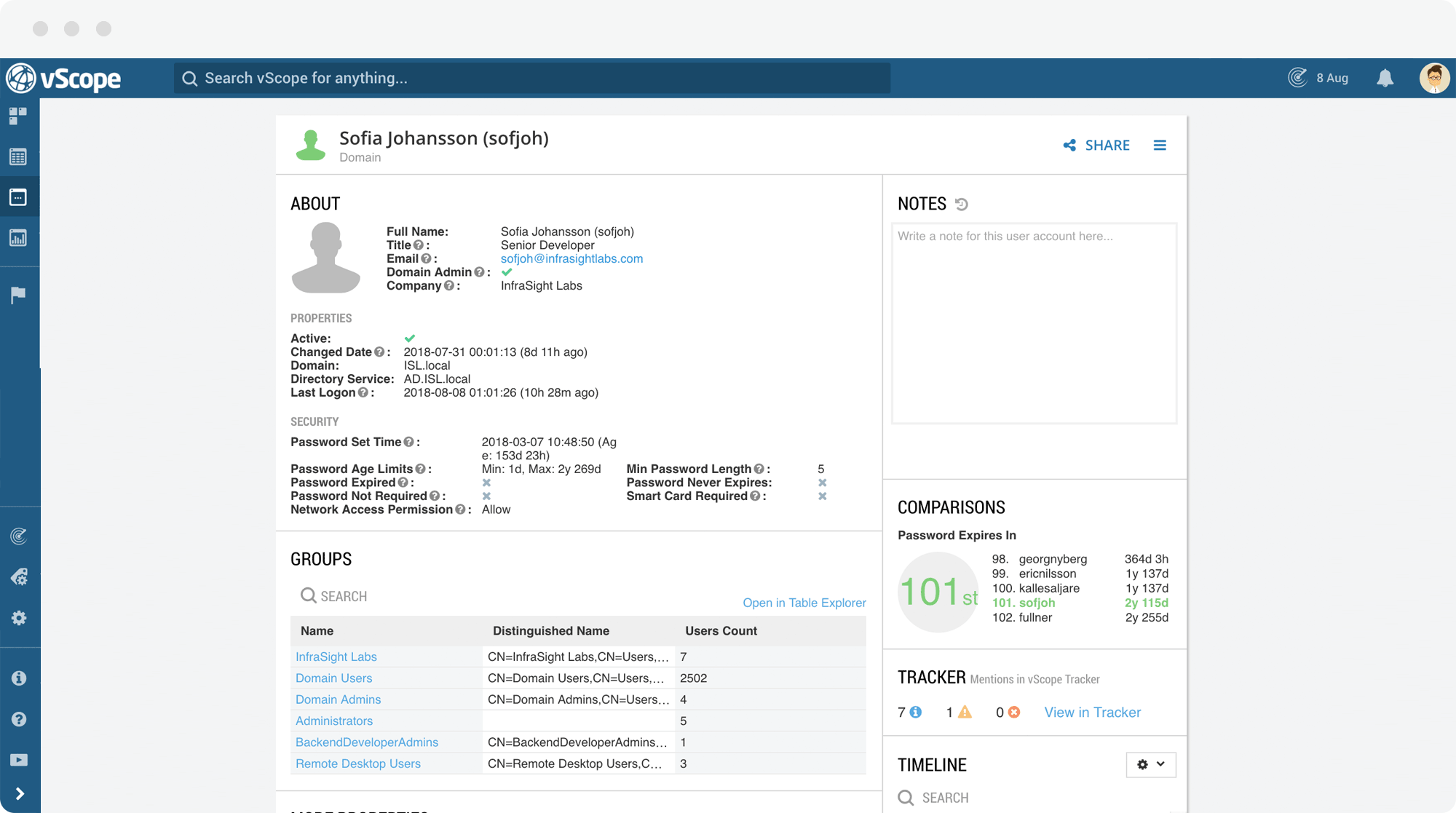
Task: Select the flag/bookmark icon in sidebar
Action: coord(18,294)
